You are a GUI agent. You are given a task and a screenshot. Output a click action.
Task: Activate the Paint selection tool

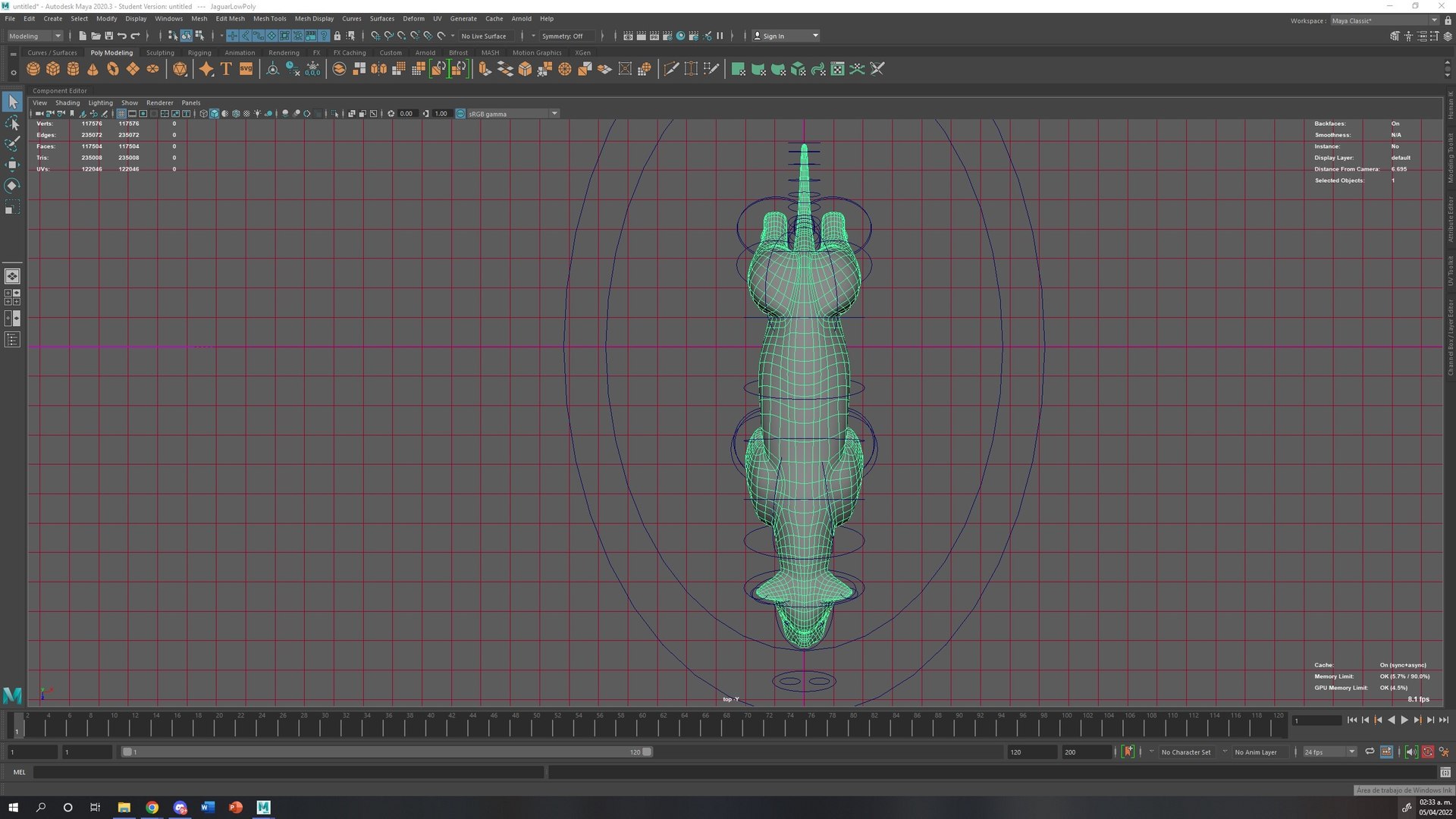(12, 143)
